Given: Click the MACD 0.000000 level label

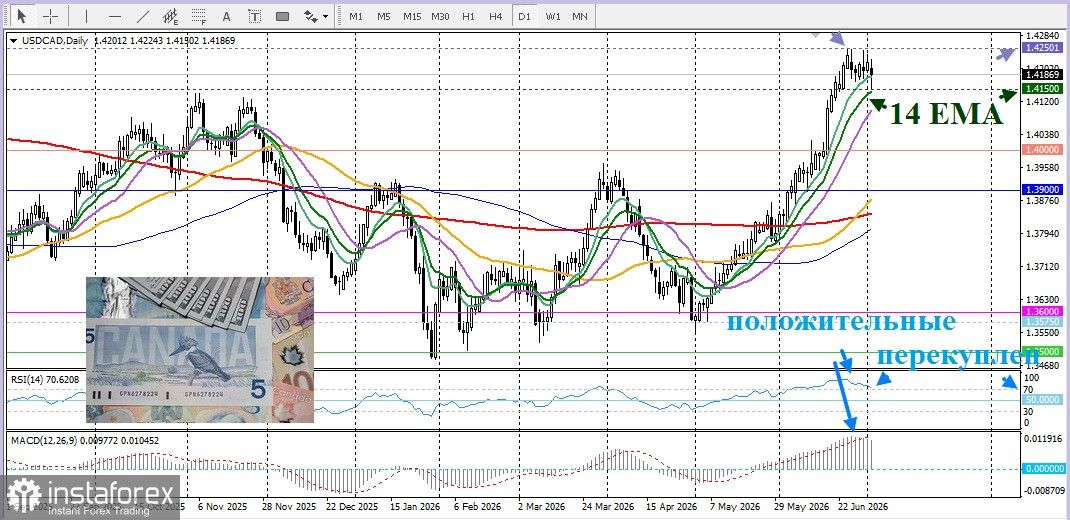Looking at the screenshot, I should (1044, 469).
